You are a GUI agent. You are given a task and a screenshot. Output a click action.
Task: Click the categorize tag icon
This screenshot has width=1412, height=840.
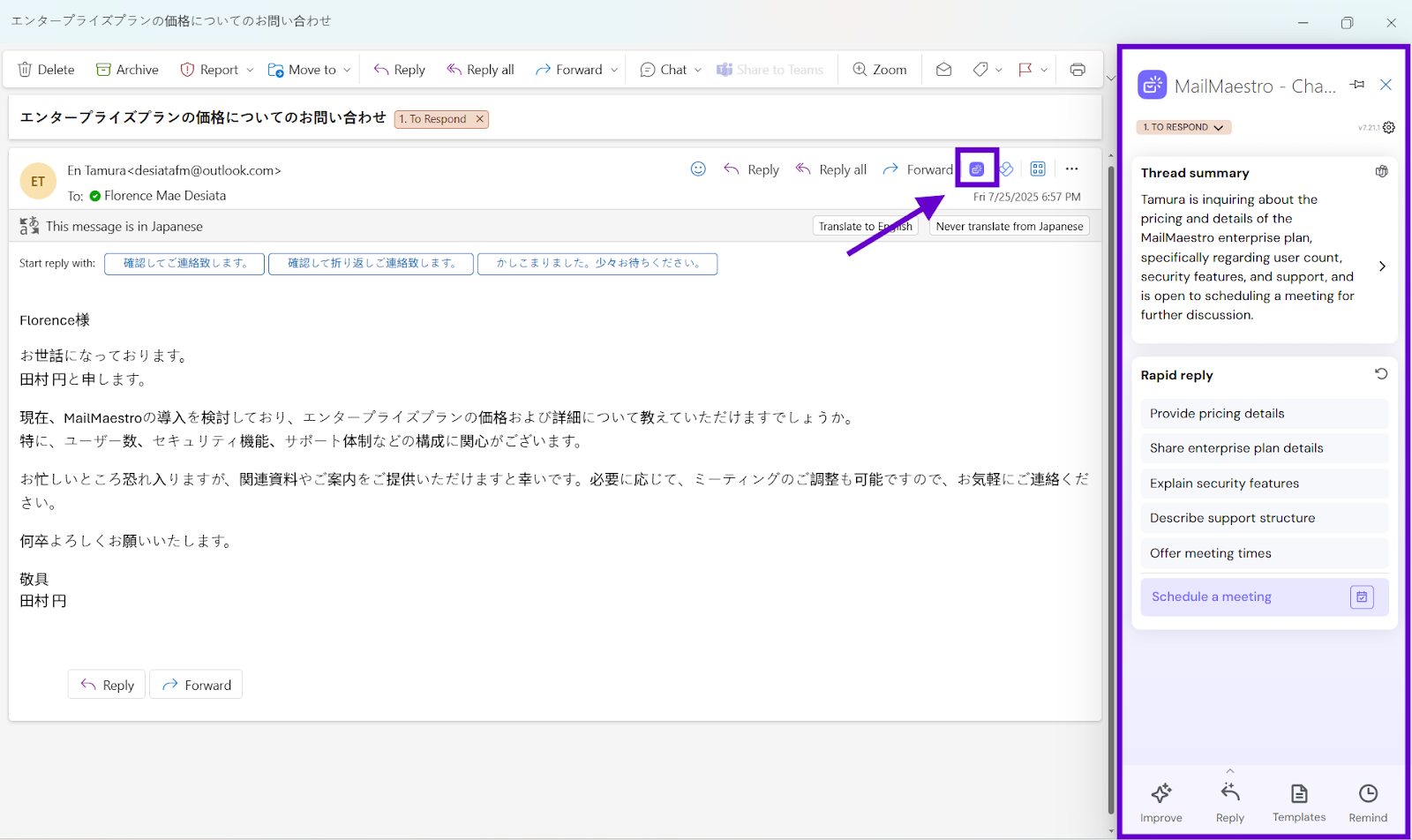[980, 70]
